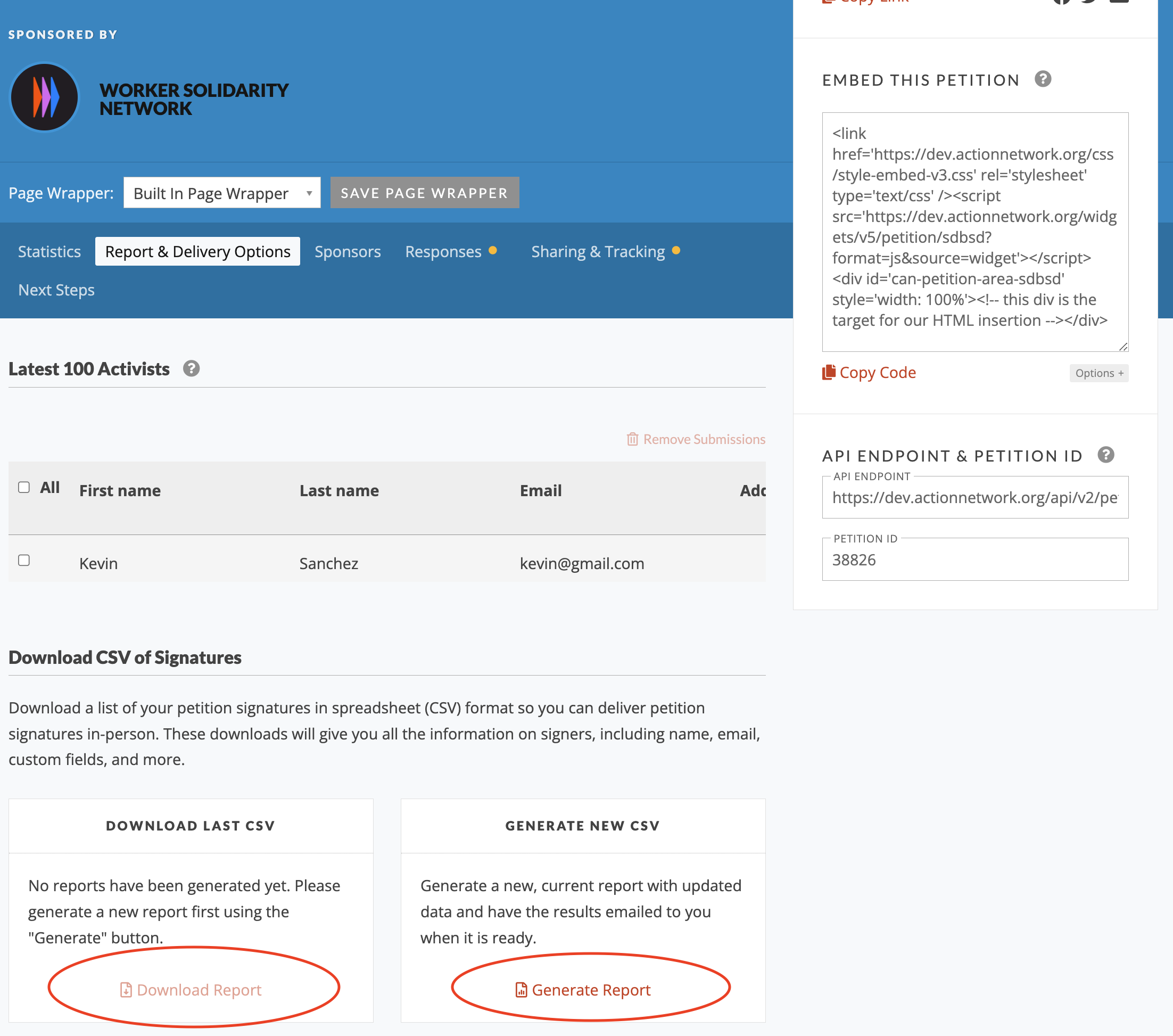Switch to Next Steps tab
1173x1036 pixels.
56,290
